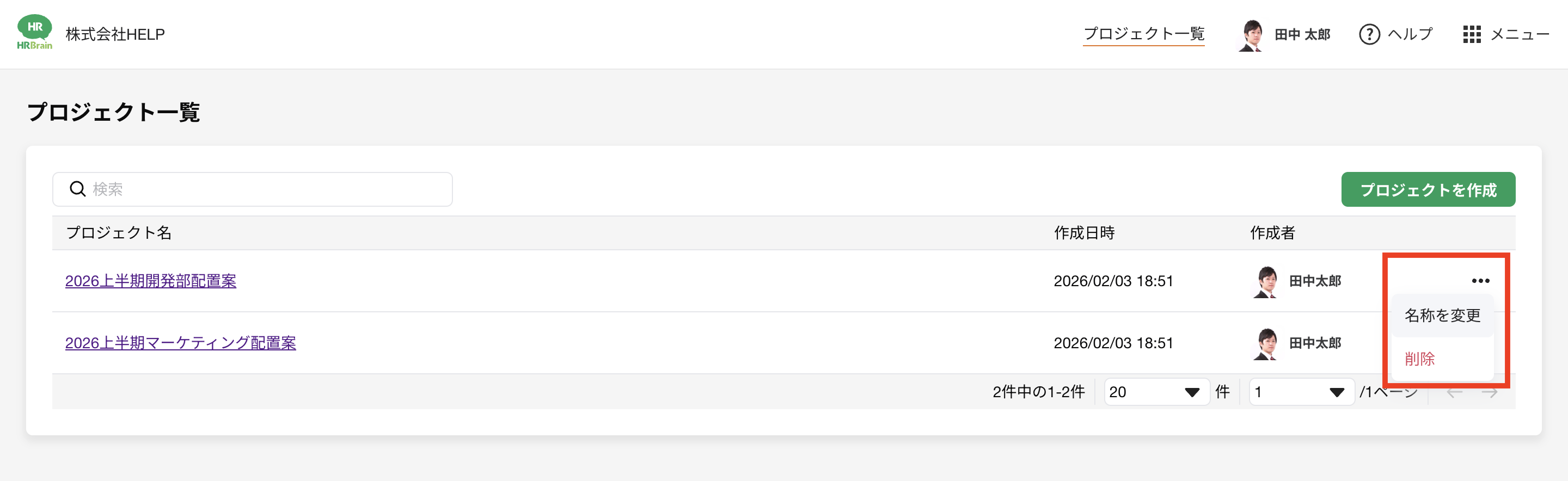Click the ヘルプ text link
1568x481 pixels.
pos(1410,34)
